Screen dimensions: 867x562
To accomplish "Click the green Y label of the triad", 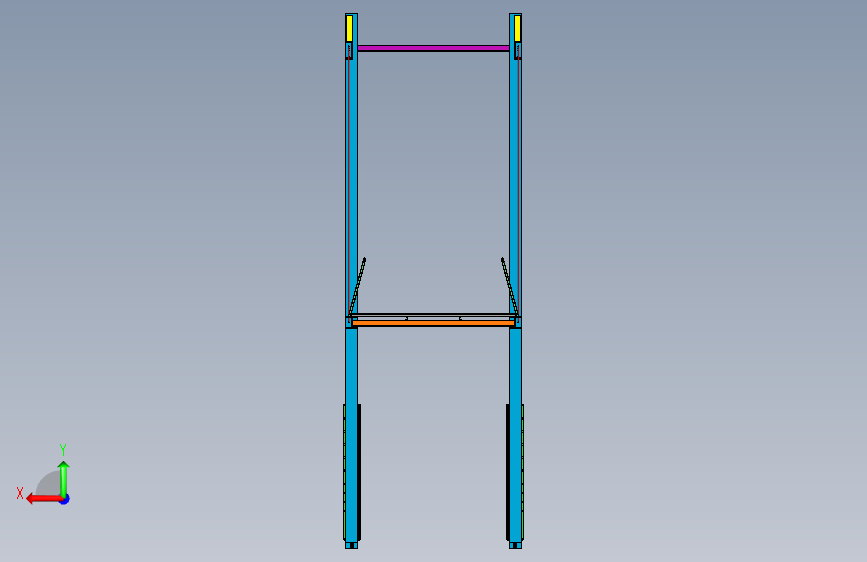I will tap(63, 449).
